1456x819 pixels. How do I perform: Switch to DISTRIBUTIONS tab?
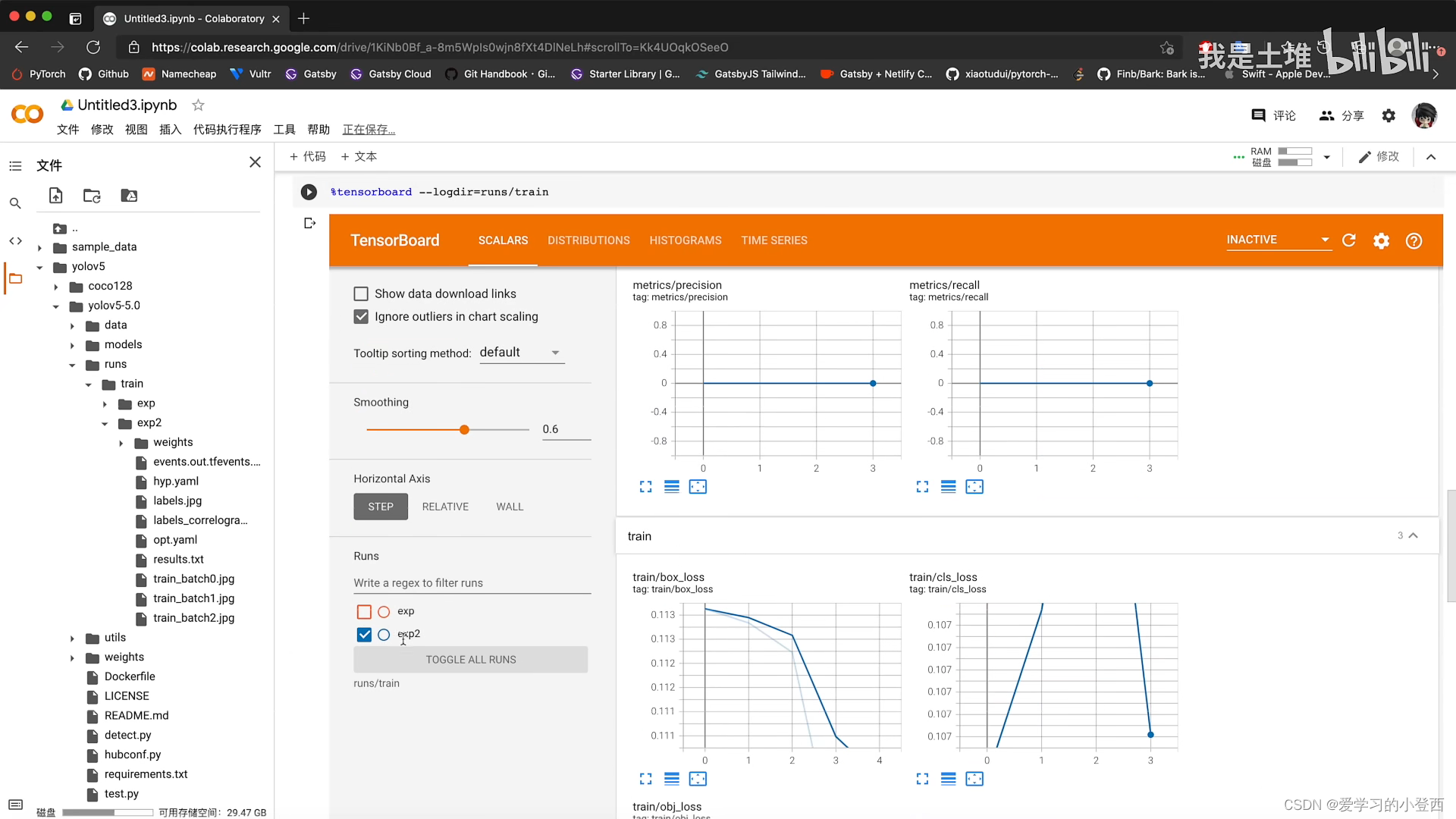pyautogui.click(x=588, y=240)
